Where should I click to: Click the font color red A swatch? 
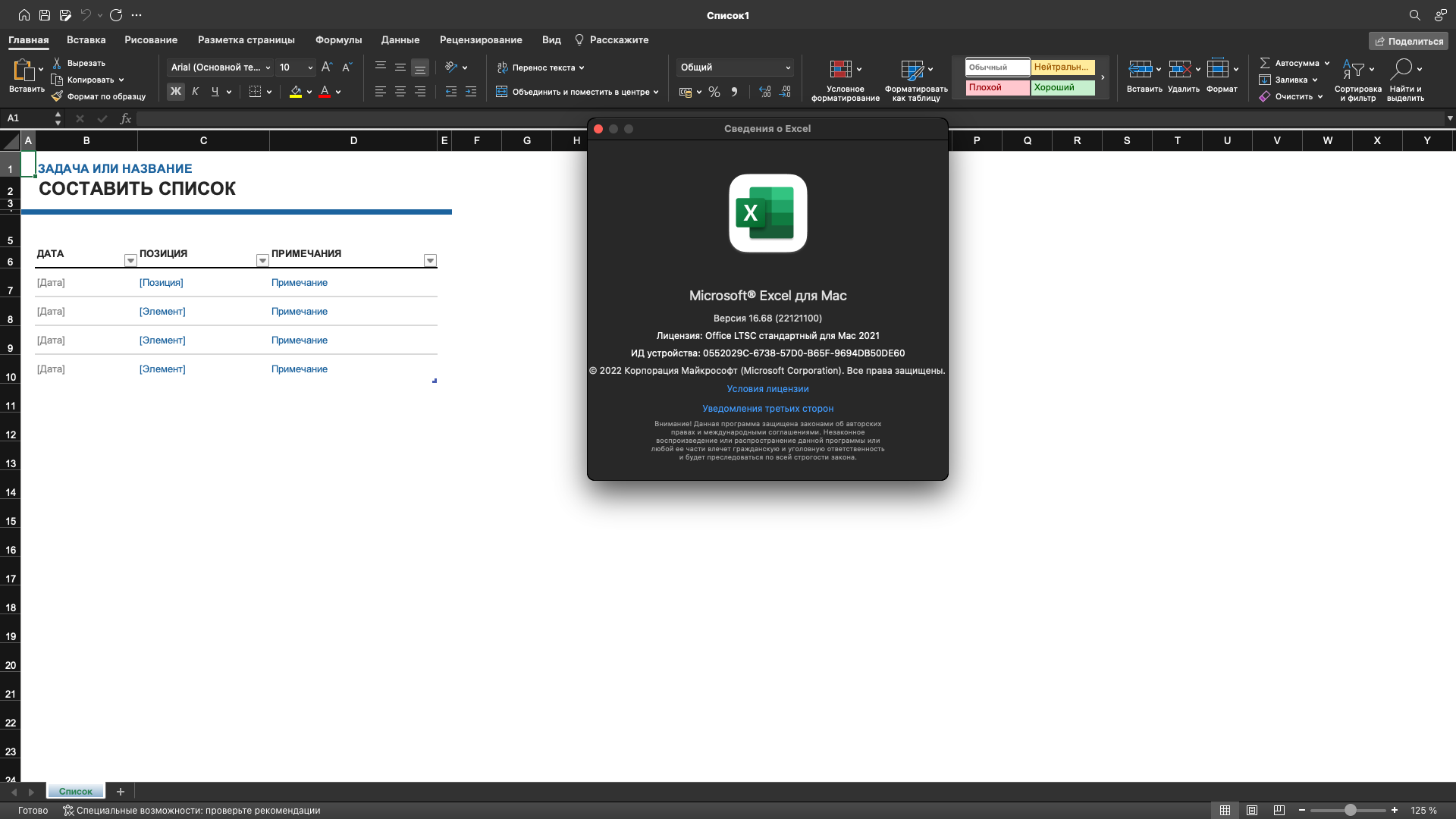click(325, 92)
